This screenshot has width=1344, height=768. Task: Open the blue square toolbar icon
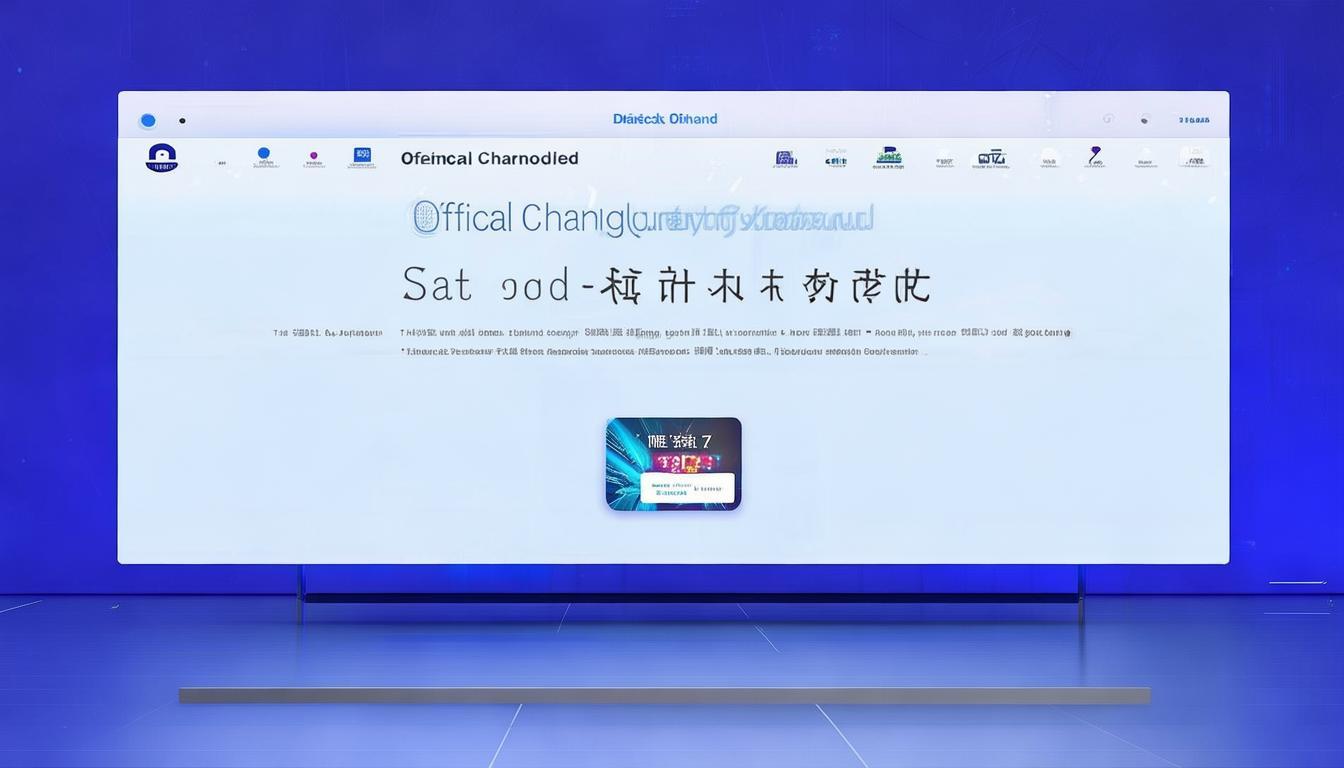(362, 157)
